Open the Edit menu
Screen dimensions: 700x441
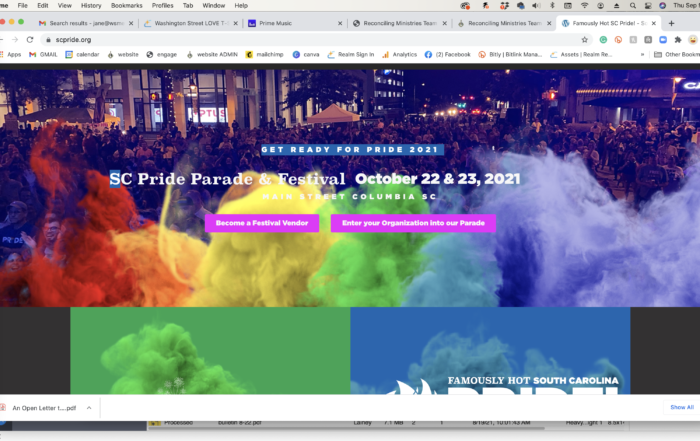(42, 6)
